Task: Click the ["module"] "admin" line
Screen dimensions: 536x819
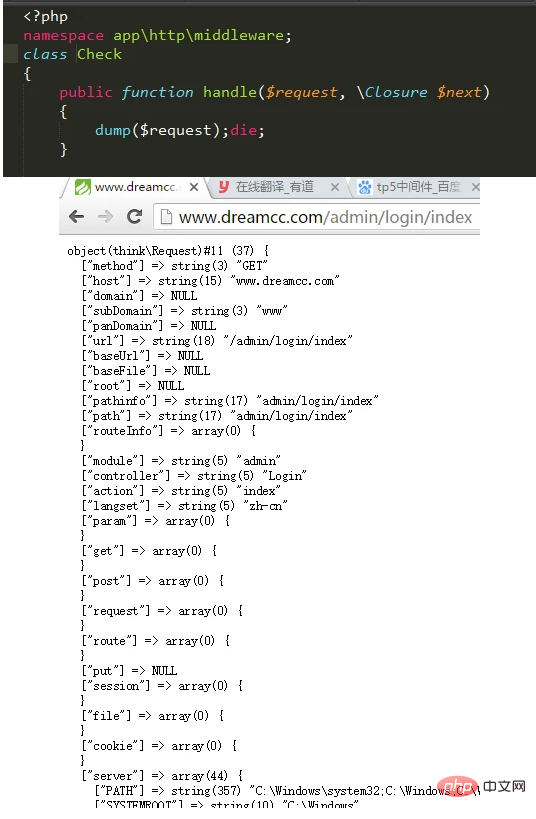Action: point(181,461)
